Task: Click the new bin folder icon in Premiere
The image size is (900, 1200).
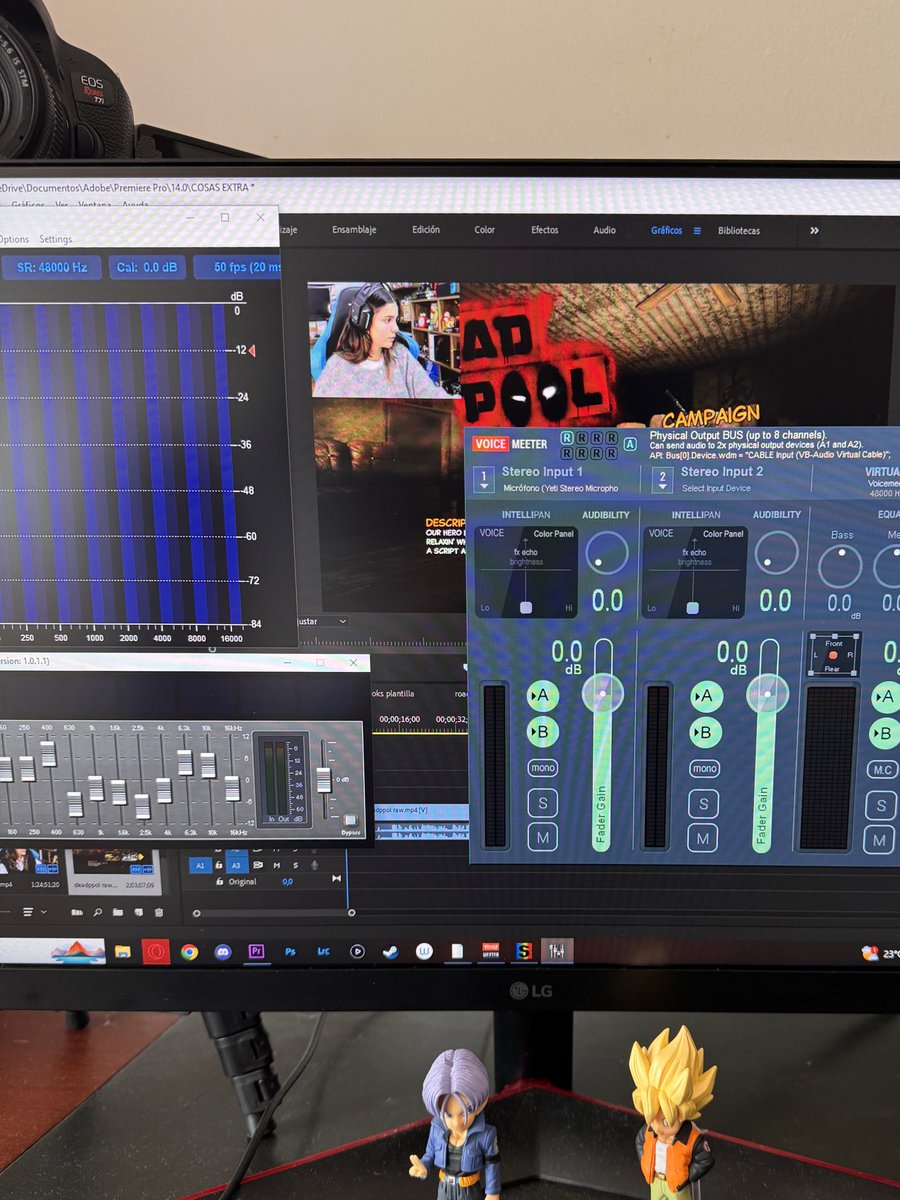Action: pos(118,912)
